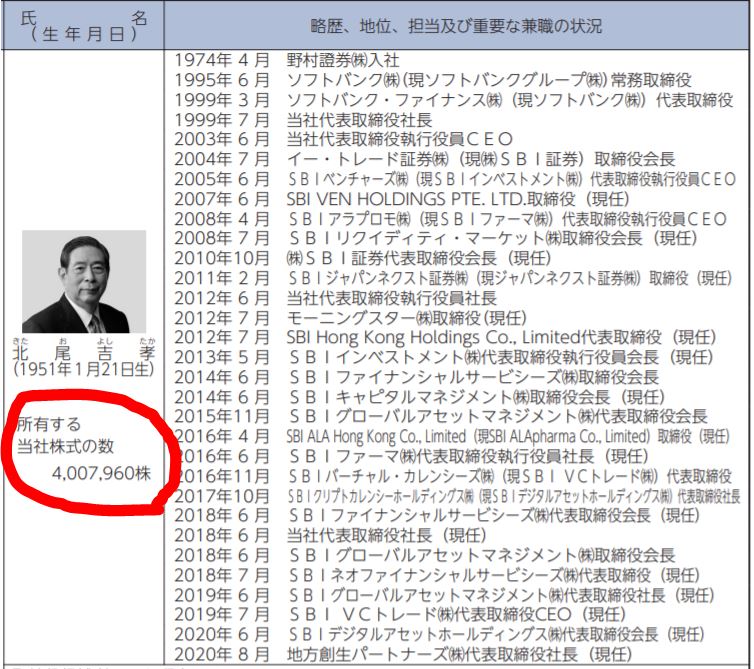Click the date 2010年10月
This screenshot has height=669, width=754.
[x=222, y=259]
